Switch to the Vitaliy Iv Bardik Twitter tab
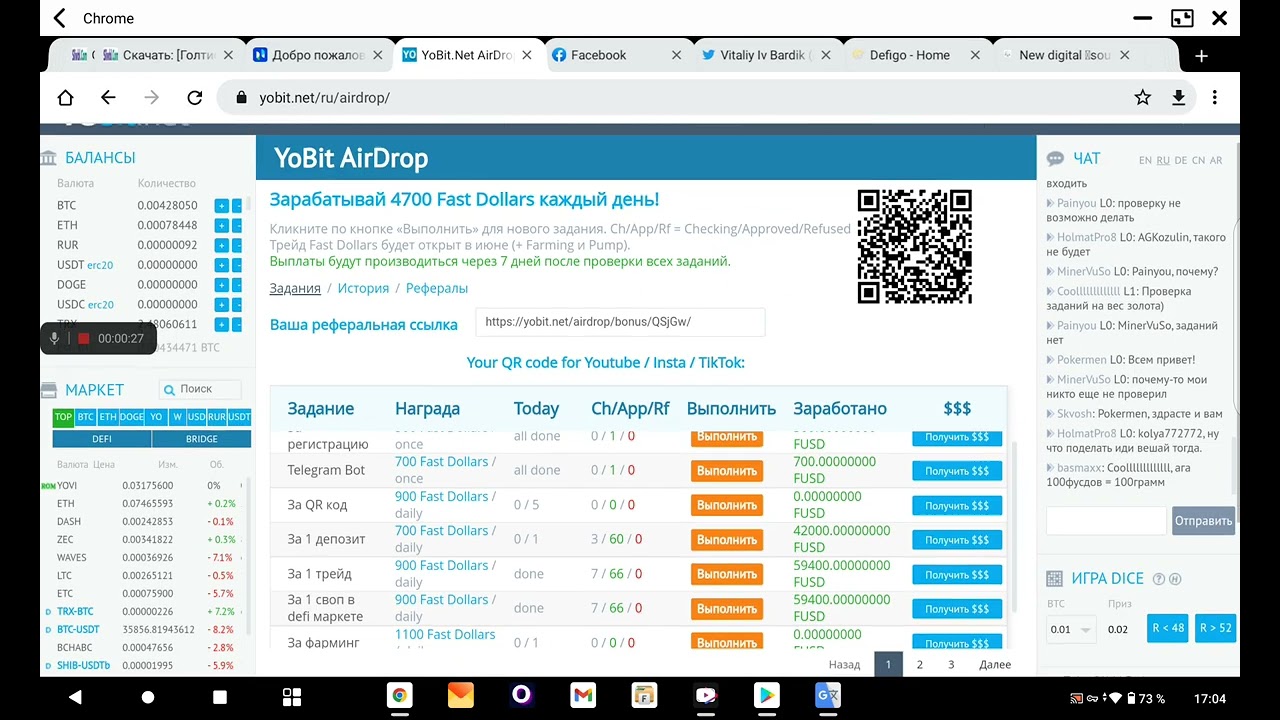This screenshot has height=720, width=1280. (x=765, y=56)
